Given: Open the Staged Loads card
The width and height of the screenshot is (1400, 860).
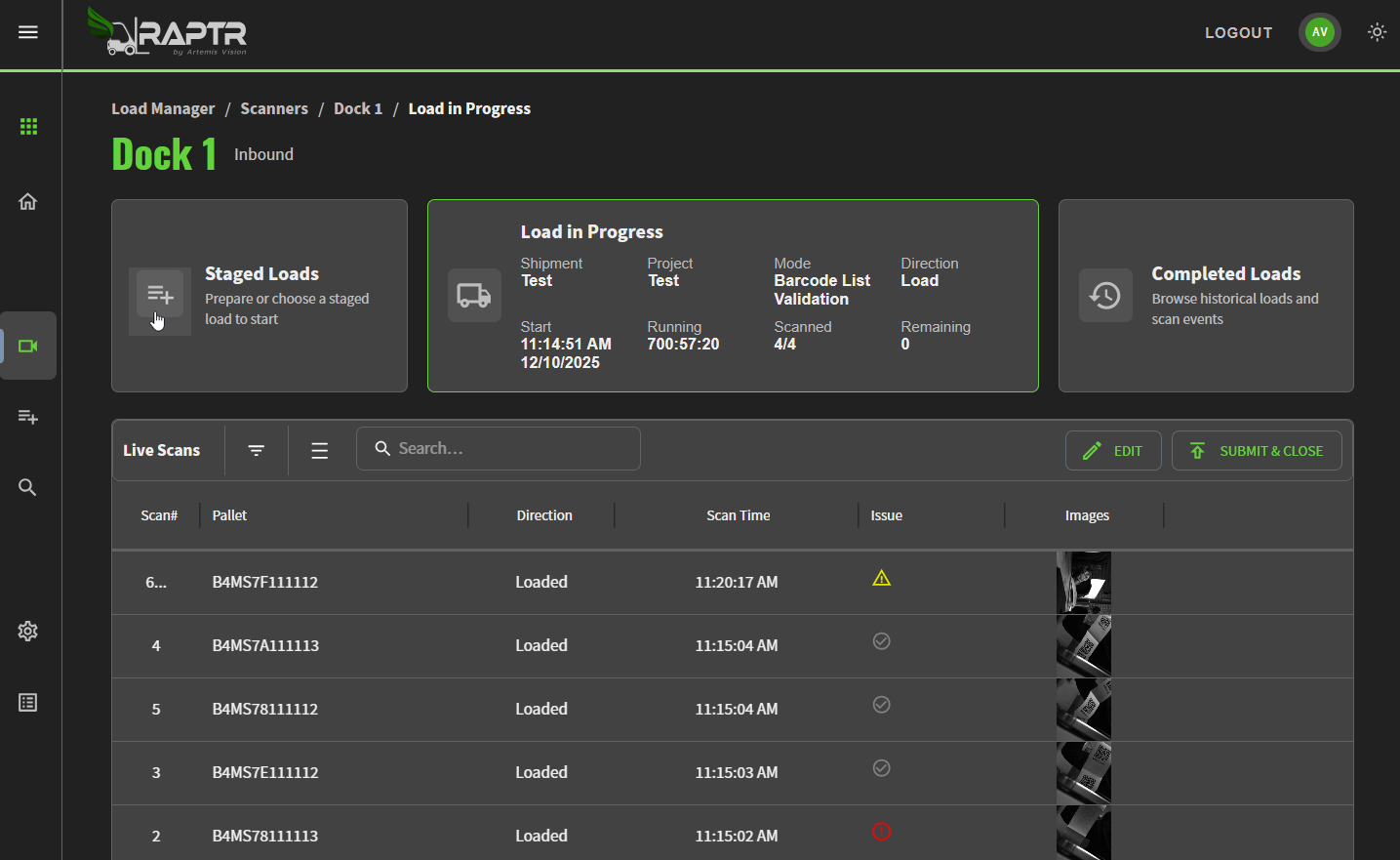Looking at the screenshot, I should 260,296.
